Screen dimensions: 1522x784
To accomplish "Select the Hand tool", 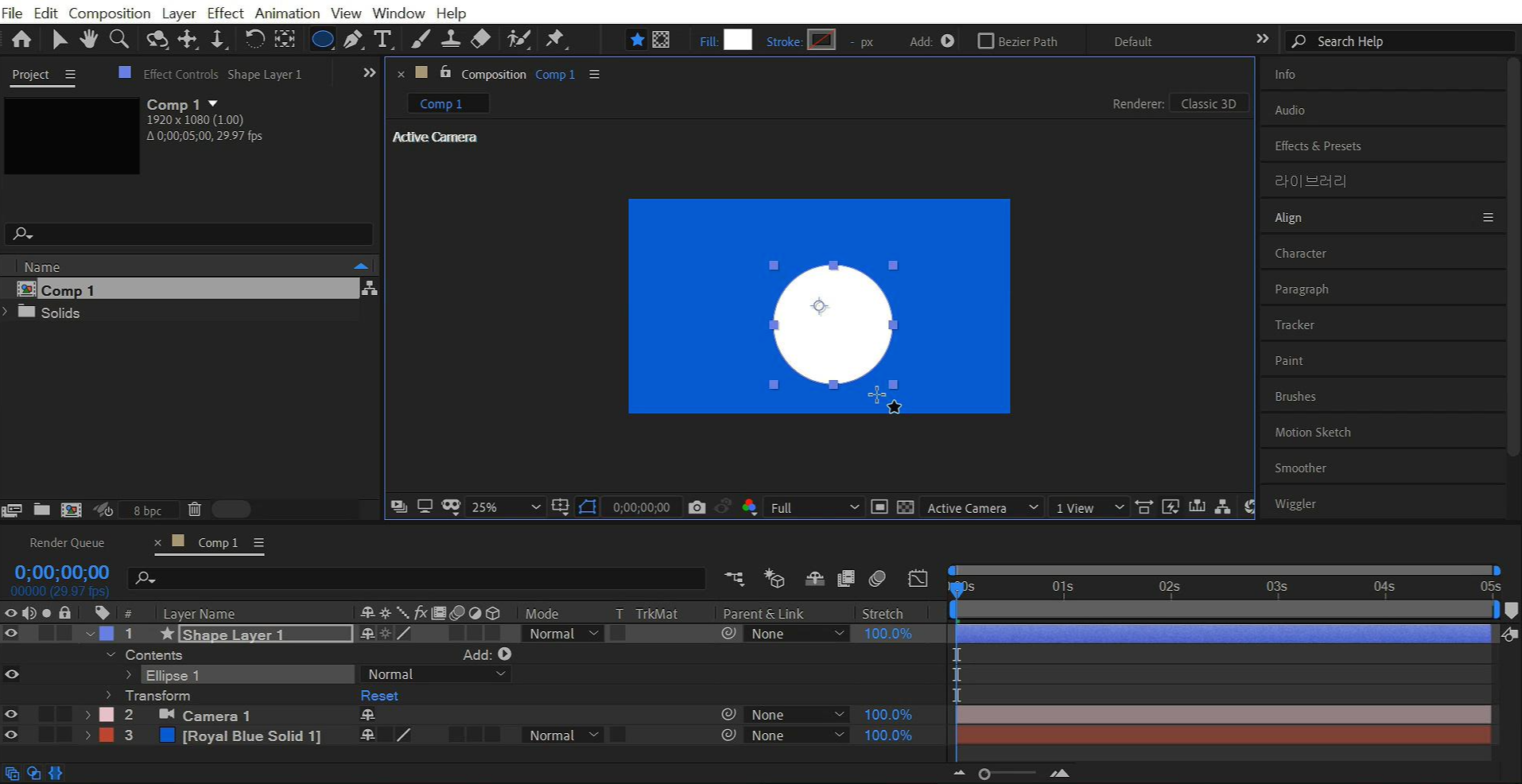I will click(x=88, y=39).
